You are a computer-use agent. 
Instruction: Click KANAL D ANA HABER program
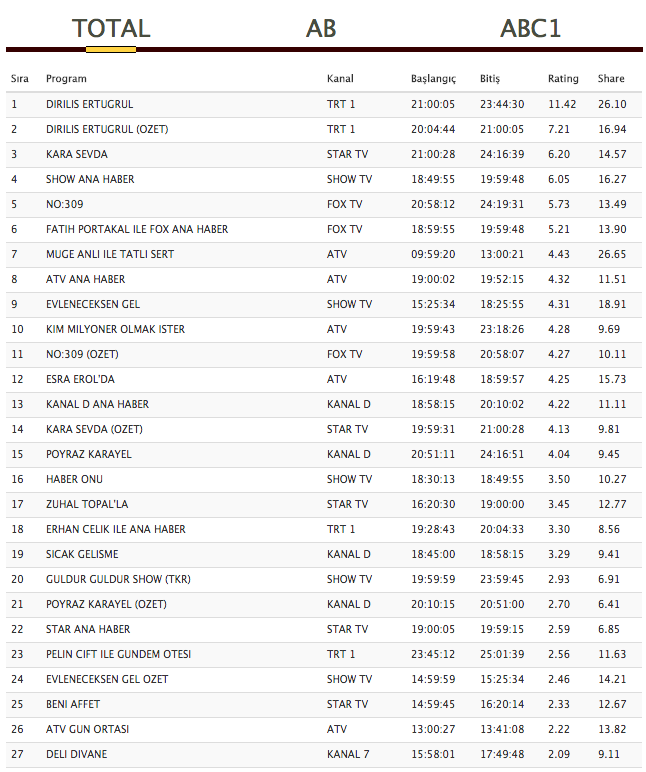pyautogui.click(x=97, y=404)
